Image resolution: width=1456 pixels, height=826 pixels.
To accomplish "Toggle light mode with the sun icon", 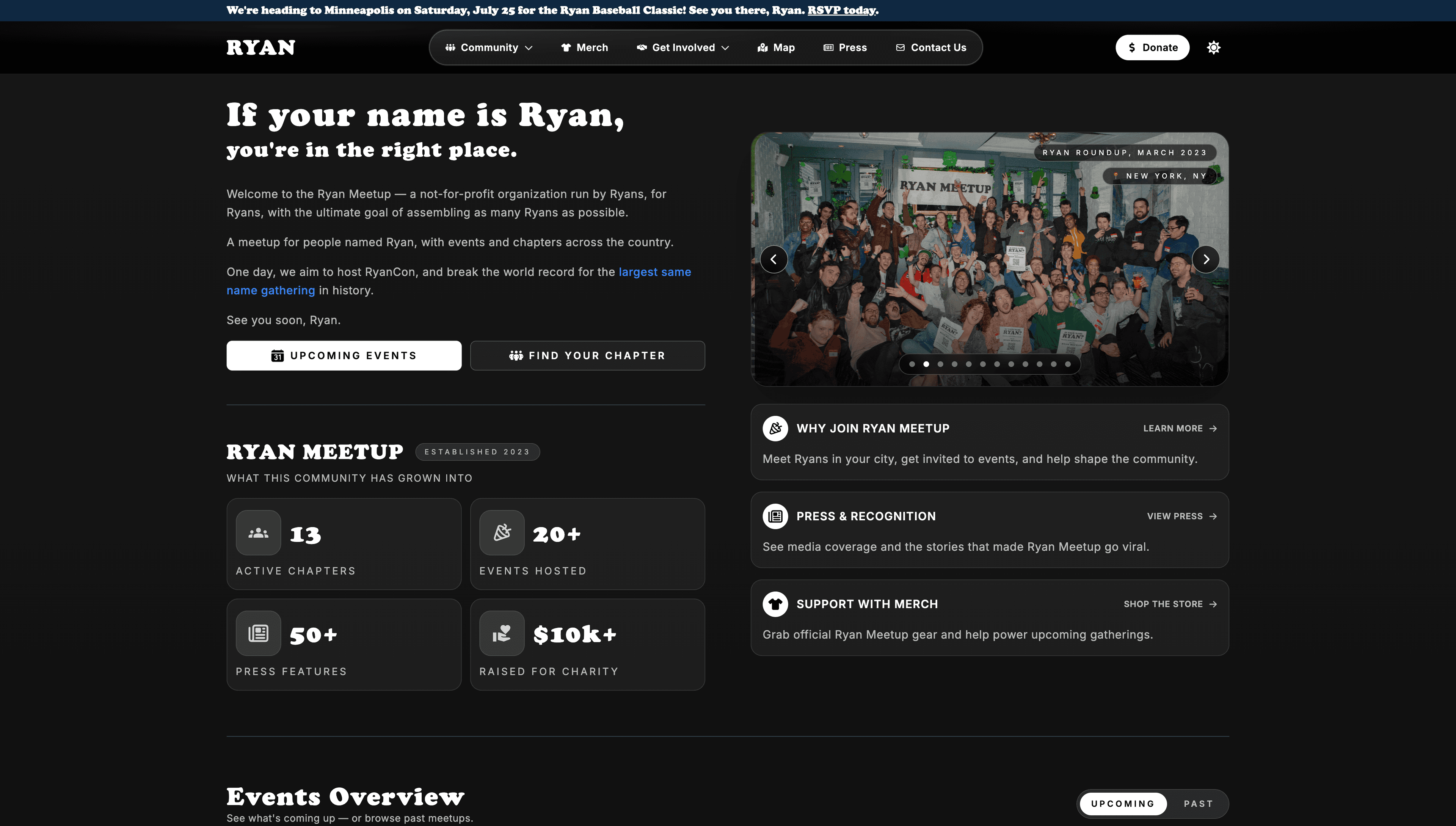I will (1213, 47).
